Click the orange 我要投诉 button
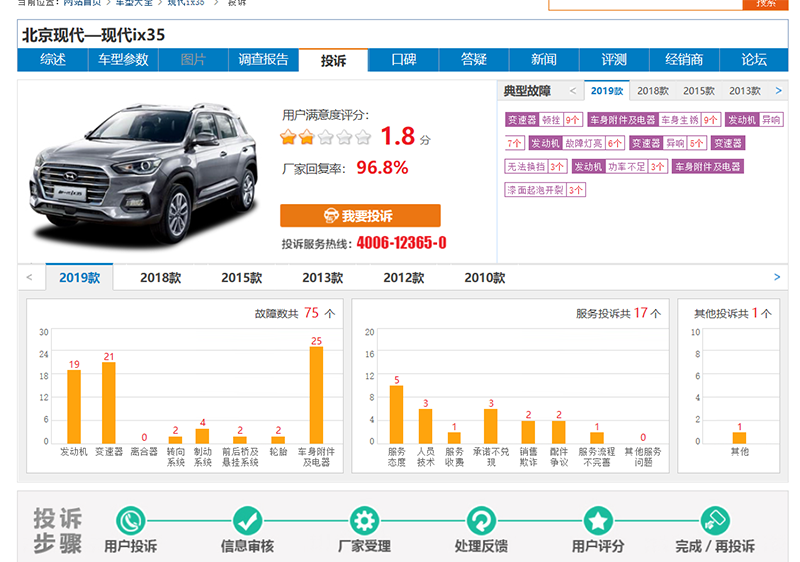 [360, 216]
